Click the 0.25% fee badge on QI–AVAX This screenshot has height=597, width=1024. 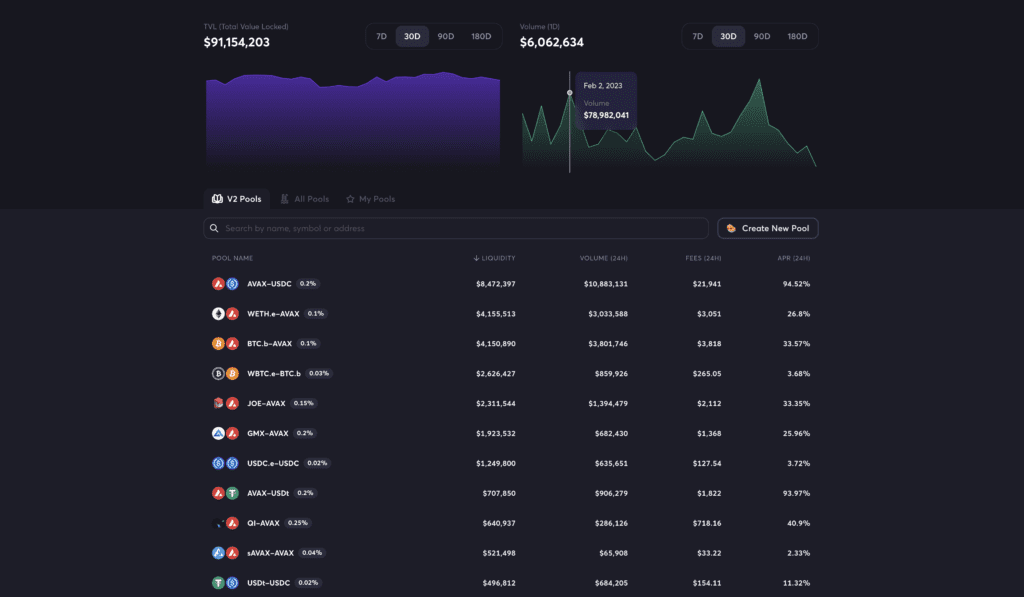pos(298,523)
